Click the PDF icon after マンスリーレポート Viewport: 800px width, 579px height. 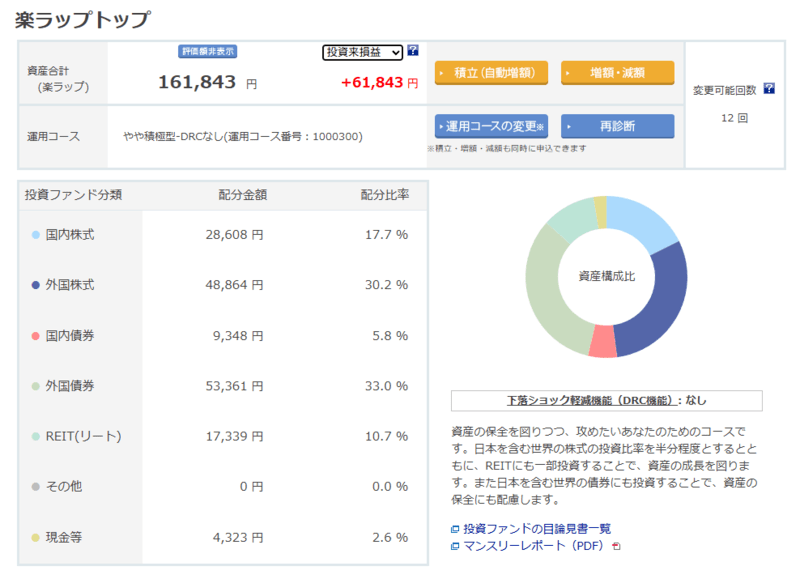point(616,547)
